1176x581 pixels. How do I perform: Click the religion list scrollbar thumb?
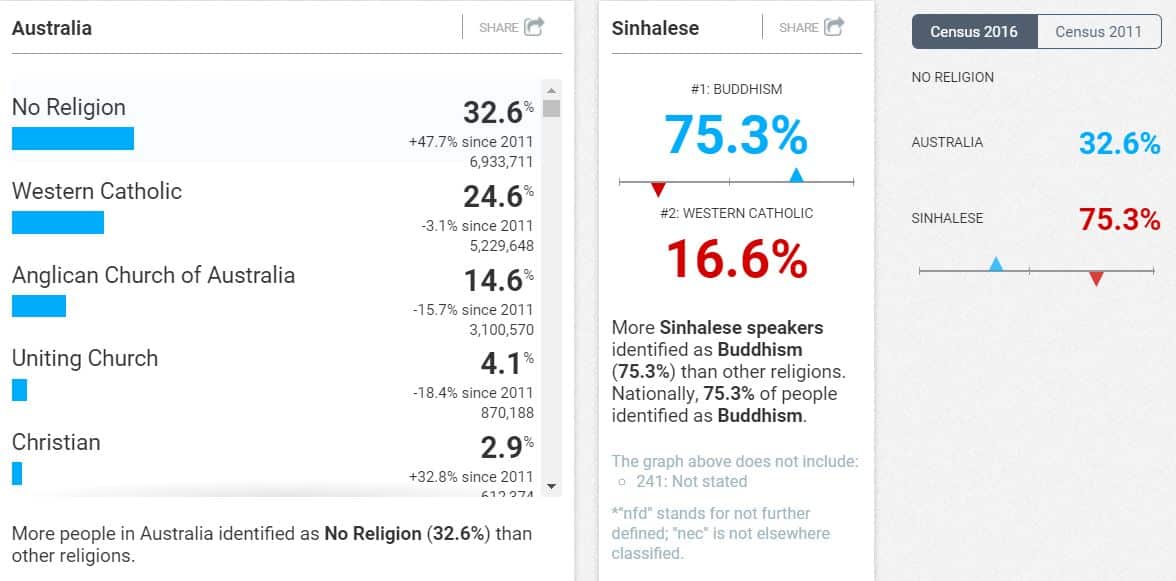tap(551, 108)
